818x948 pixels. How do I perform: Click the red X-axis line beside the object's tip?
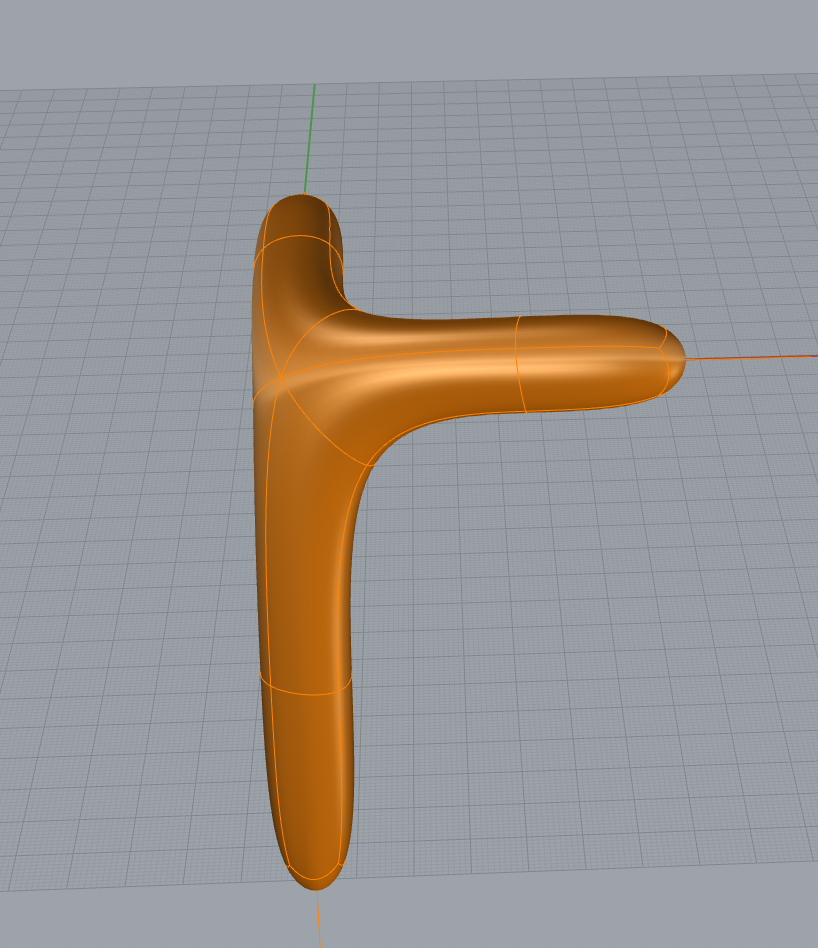tap(751, 357)
